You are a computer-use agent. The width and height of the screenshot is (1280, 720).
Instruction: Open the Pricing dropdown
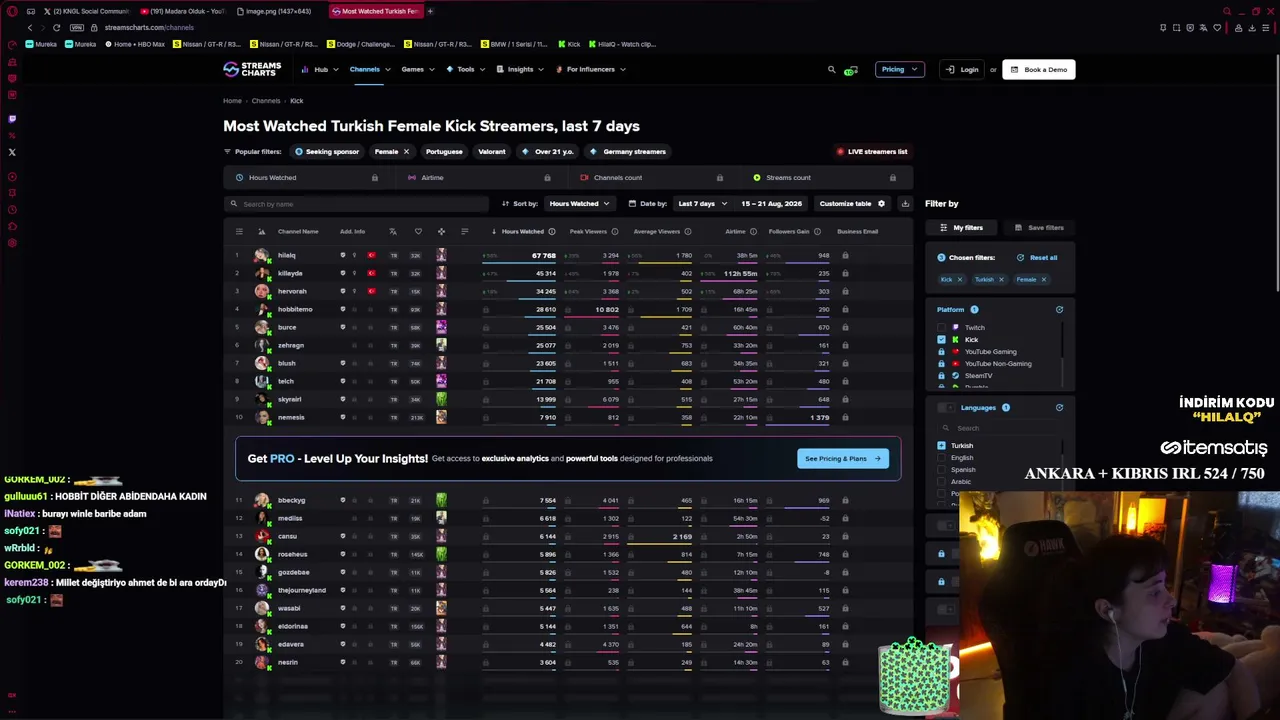click(x=898, y=70)
